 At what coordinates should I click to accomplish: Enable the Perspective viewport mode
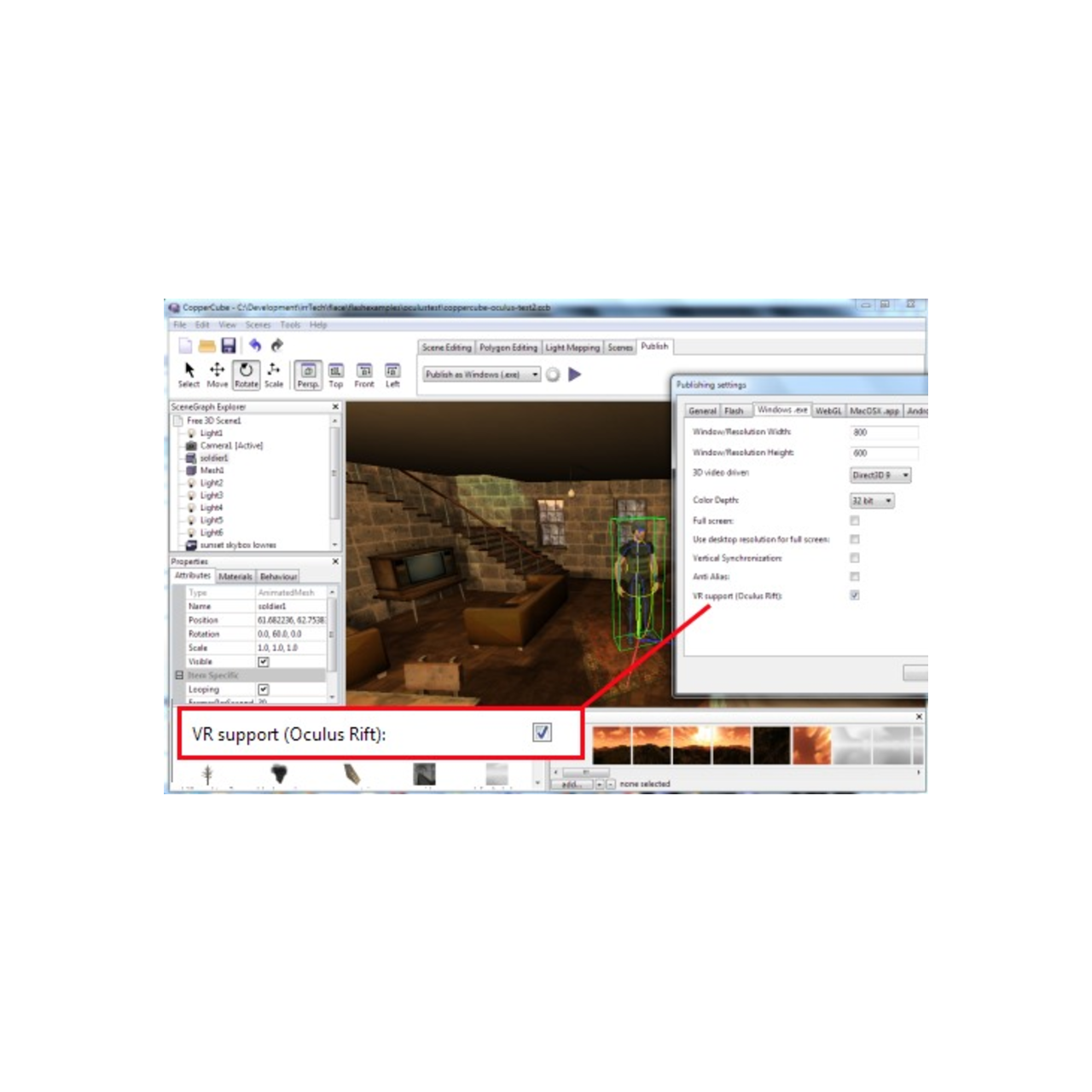(x=307, y=372)
